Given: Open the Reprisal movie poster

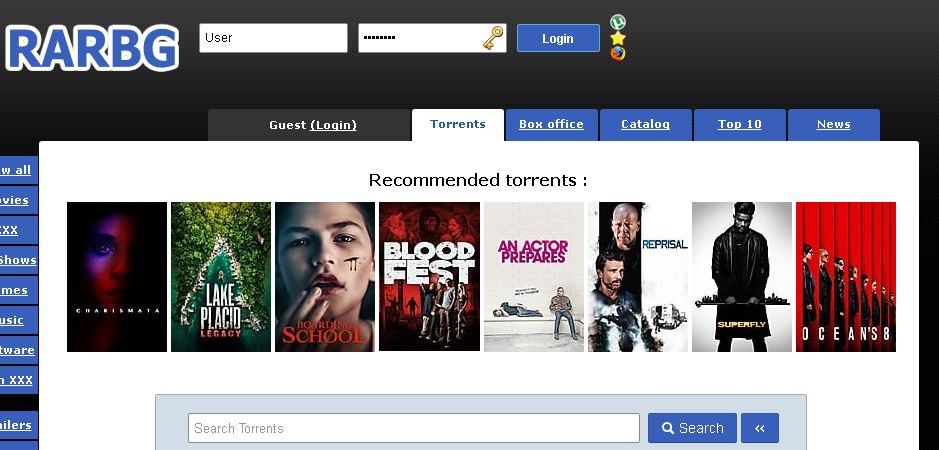Looking at the screenshot, I should pos(638,277).
